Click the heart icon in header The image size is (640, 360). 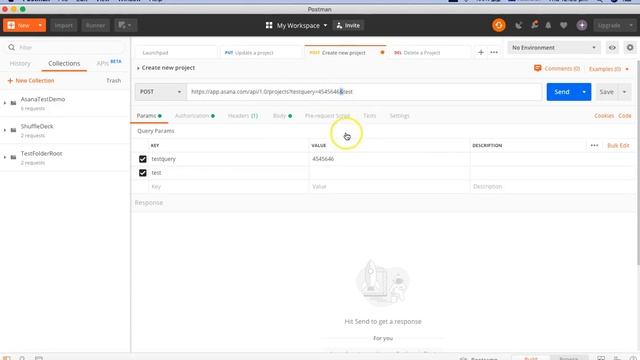(x=563, y=25)
